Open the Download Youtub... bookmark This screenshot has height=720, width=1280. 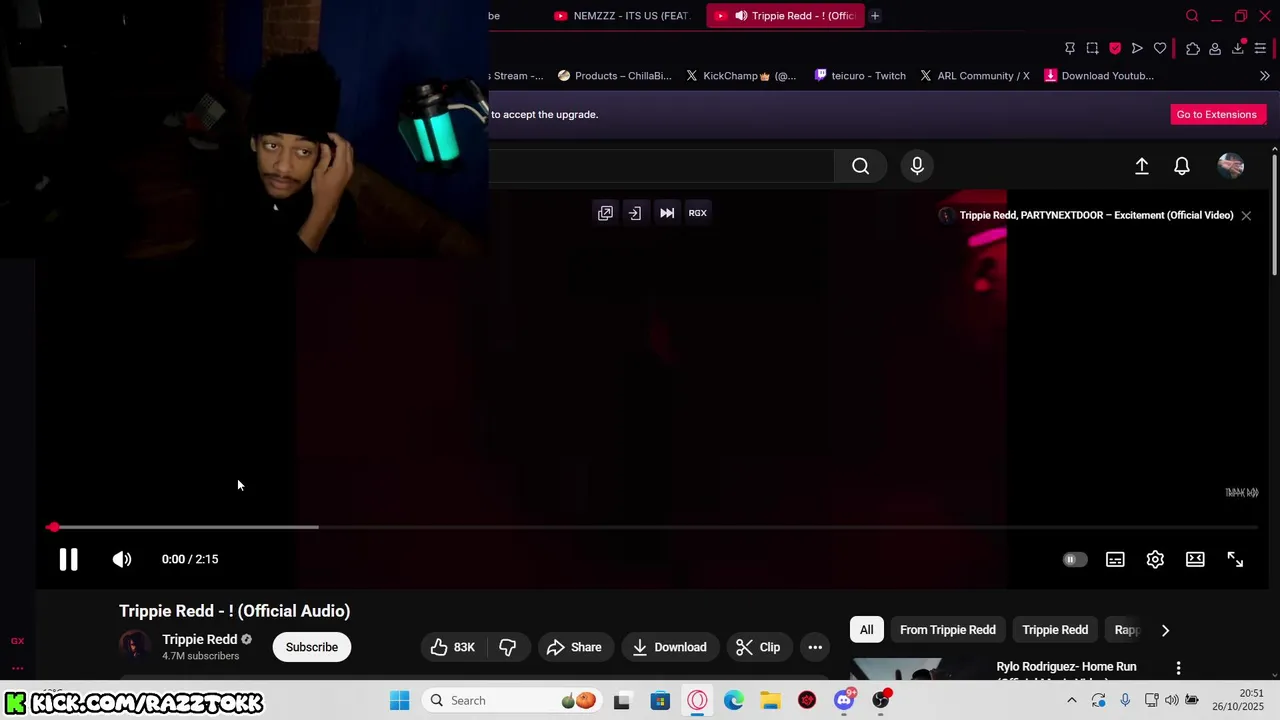[x=1099, y=76]
